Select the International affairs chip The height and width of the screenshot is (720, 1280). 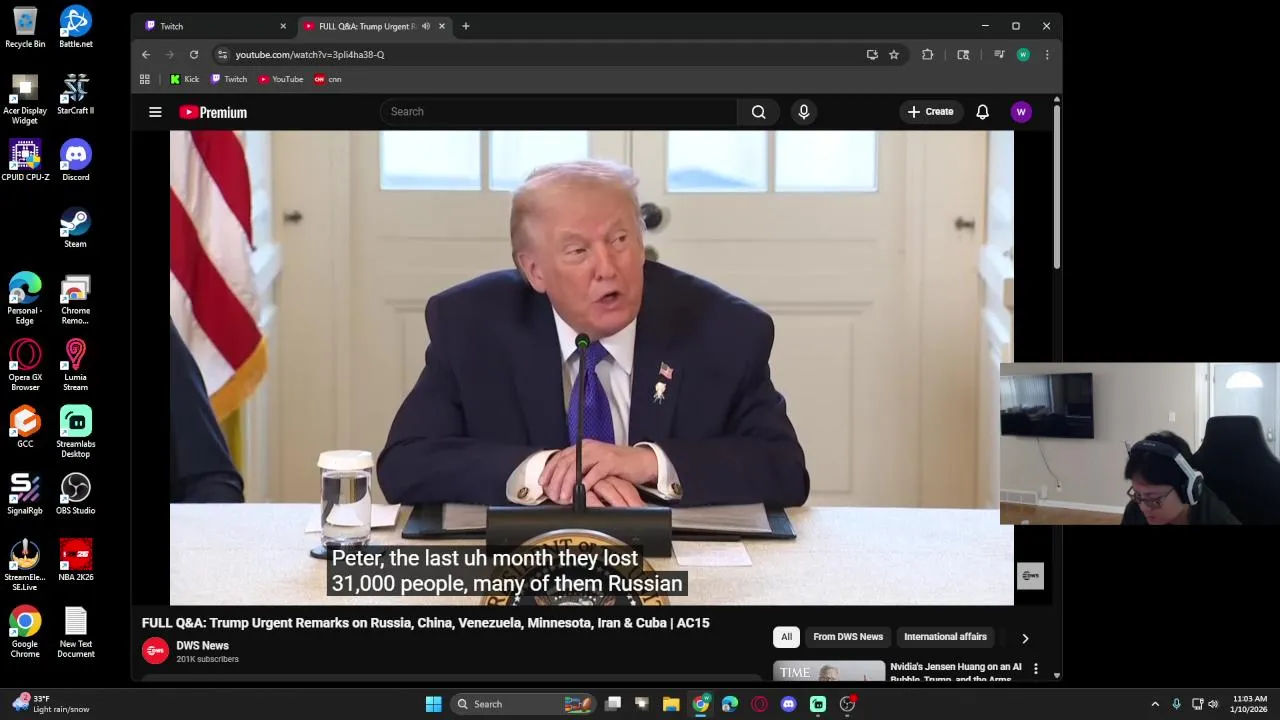[945, 637]
